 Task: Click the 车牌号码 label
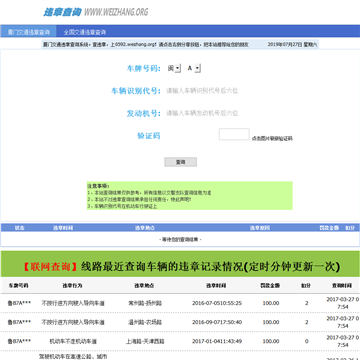click(x=144, y=68)
